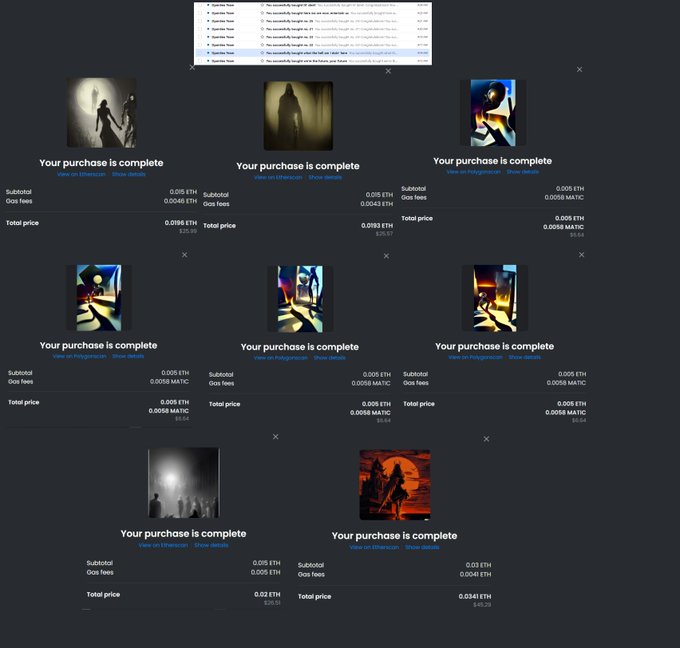Show details for the 0.0193 ETH purchase
Screen dimensions: 680x648
click(325, 177)
